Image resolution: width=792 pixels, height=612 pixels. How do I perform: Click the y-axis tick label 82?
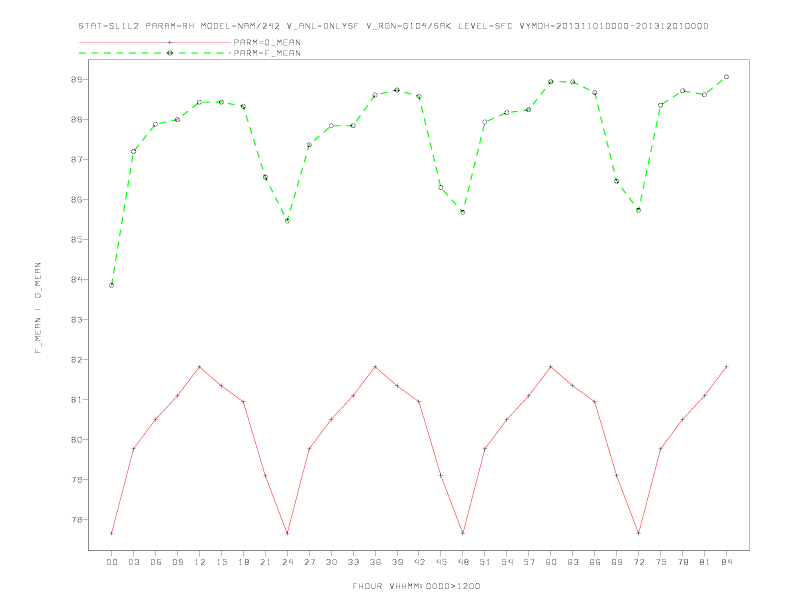coord(76,360)
